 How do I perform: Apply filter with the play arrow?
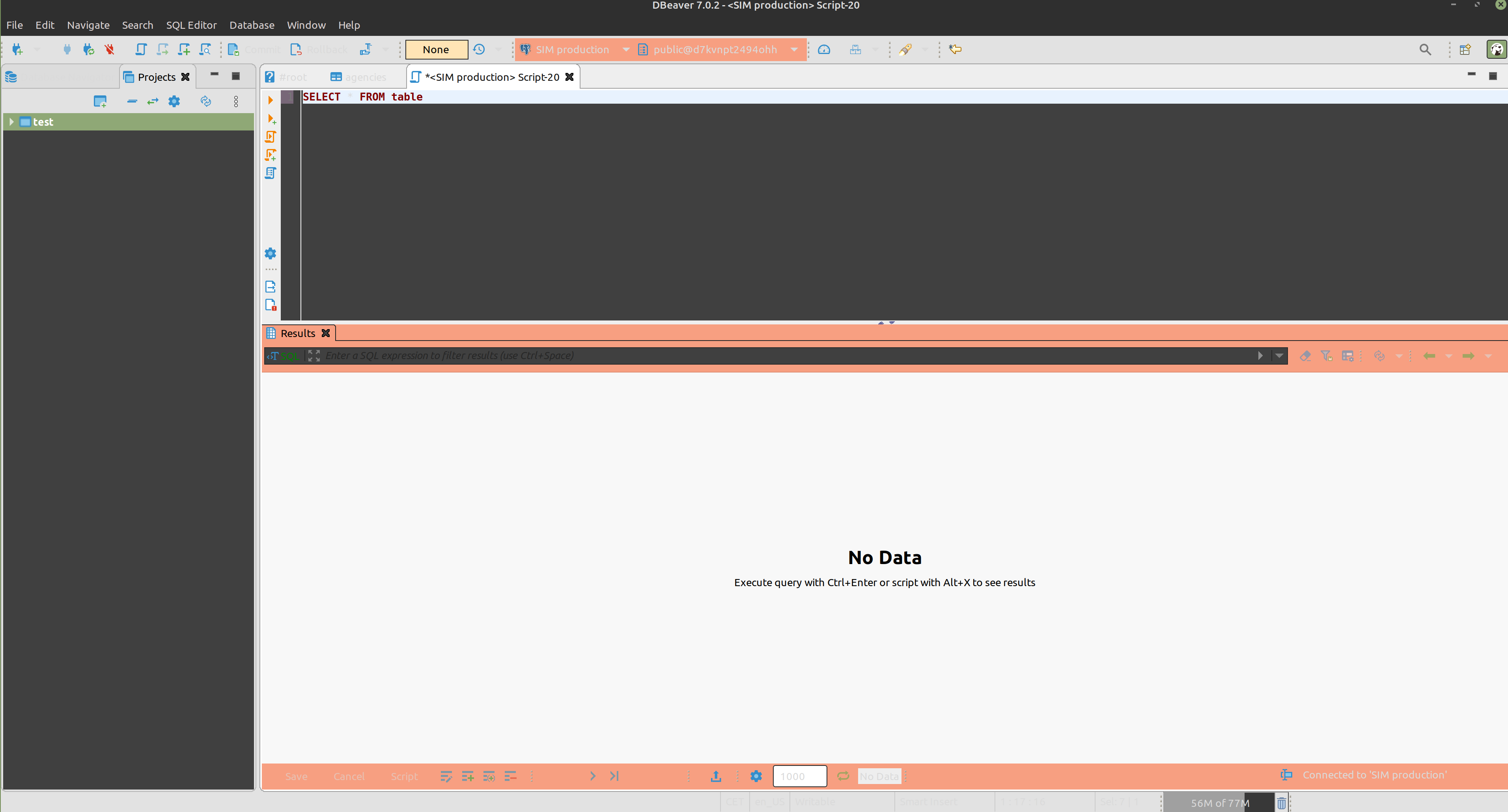coord(1260,356)
